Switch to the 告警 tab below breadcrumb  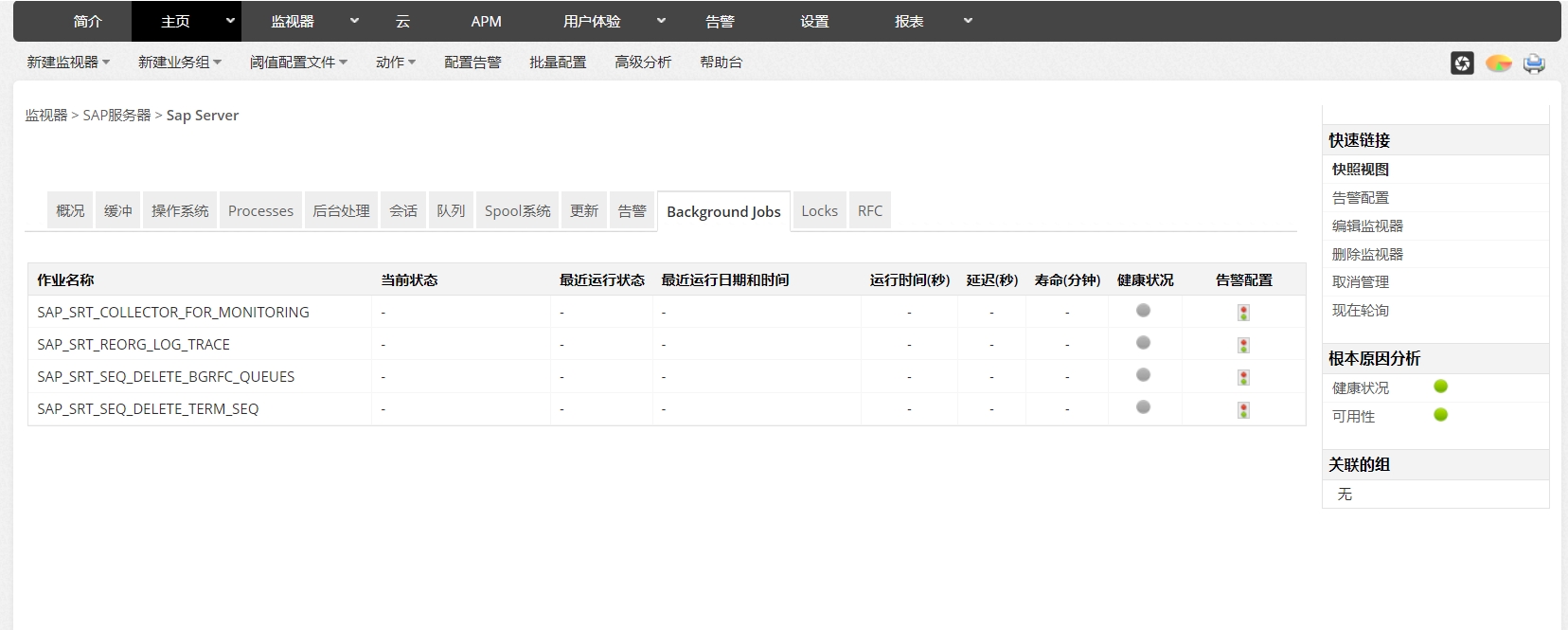click(632, 210)
